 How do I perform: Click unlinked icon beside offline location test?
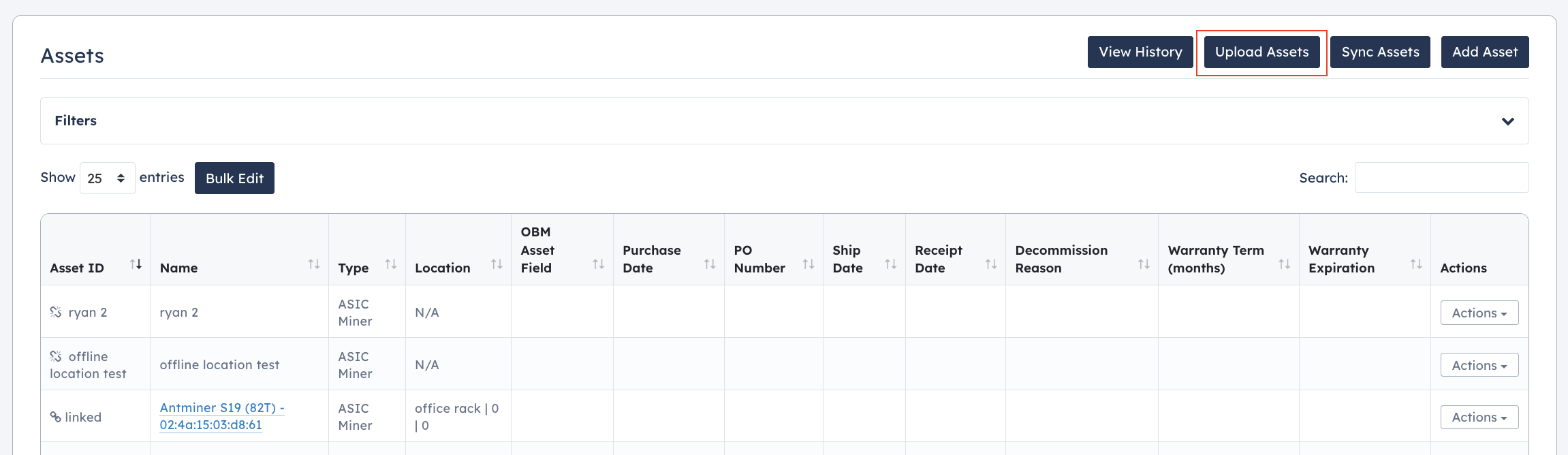click(56, 356)
